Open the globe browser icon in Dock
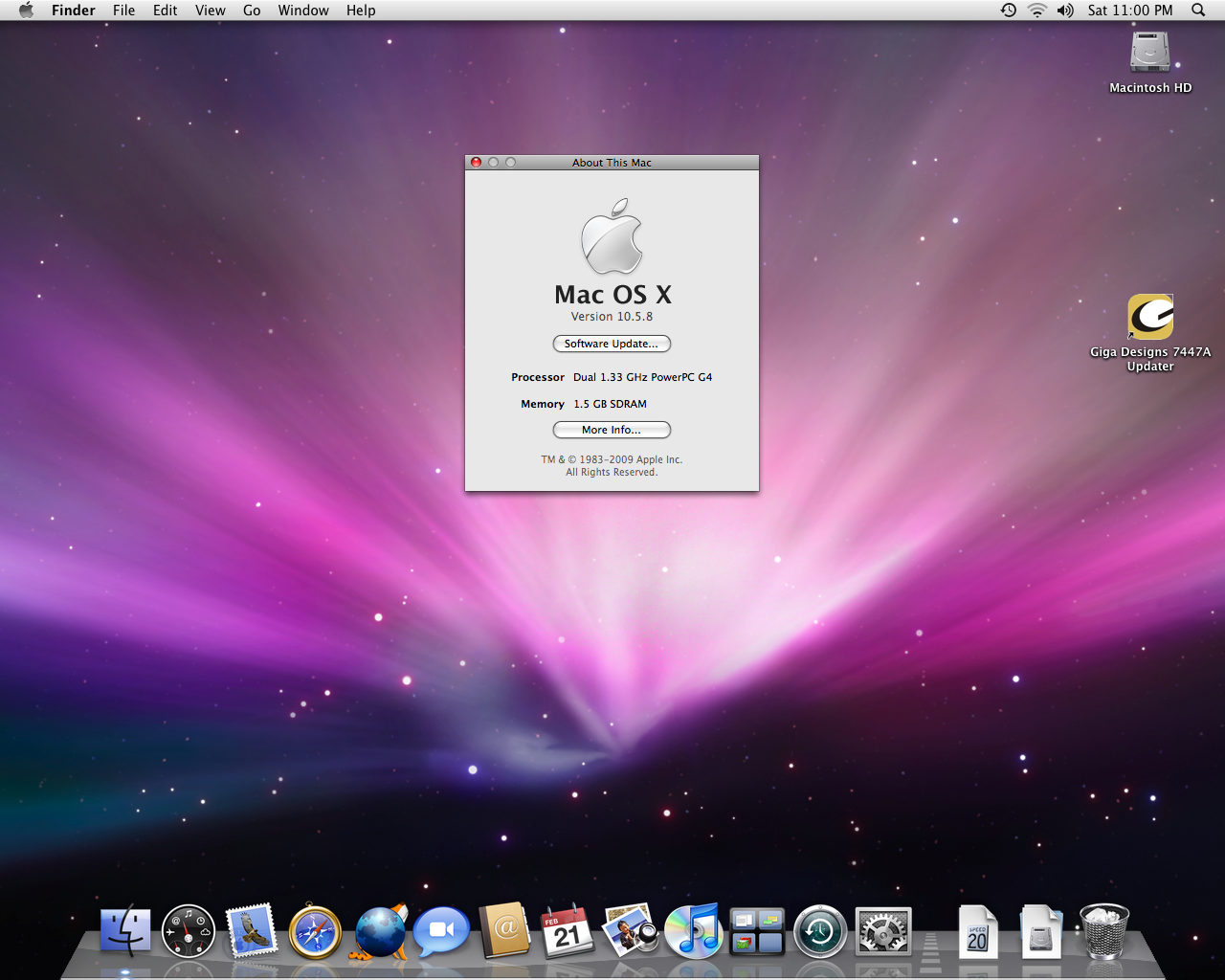 tap(379, 931)
